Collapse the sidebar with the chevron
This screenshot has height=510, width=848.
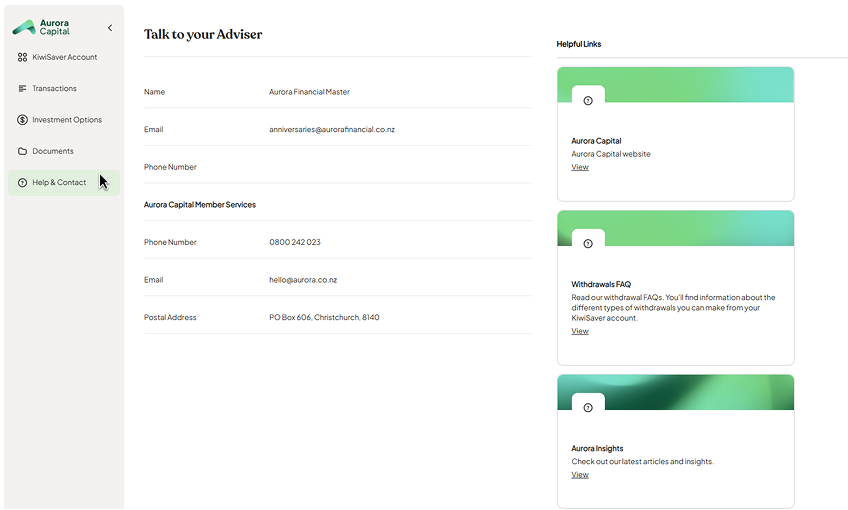(110, 28)
